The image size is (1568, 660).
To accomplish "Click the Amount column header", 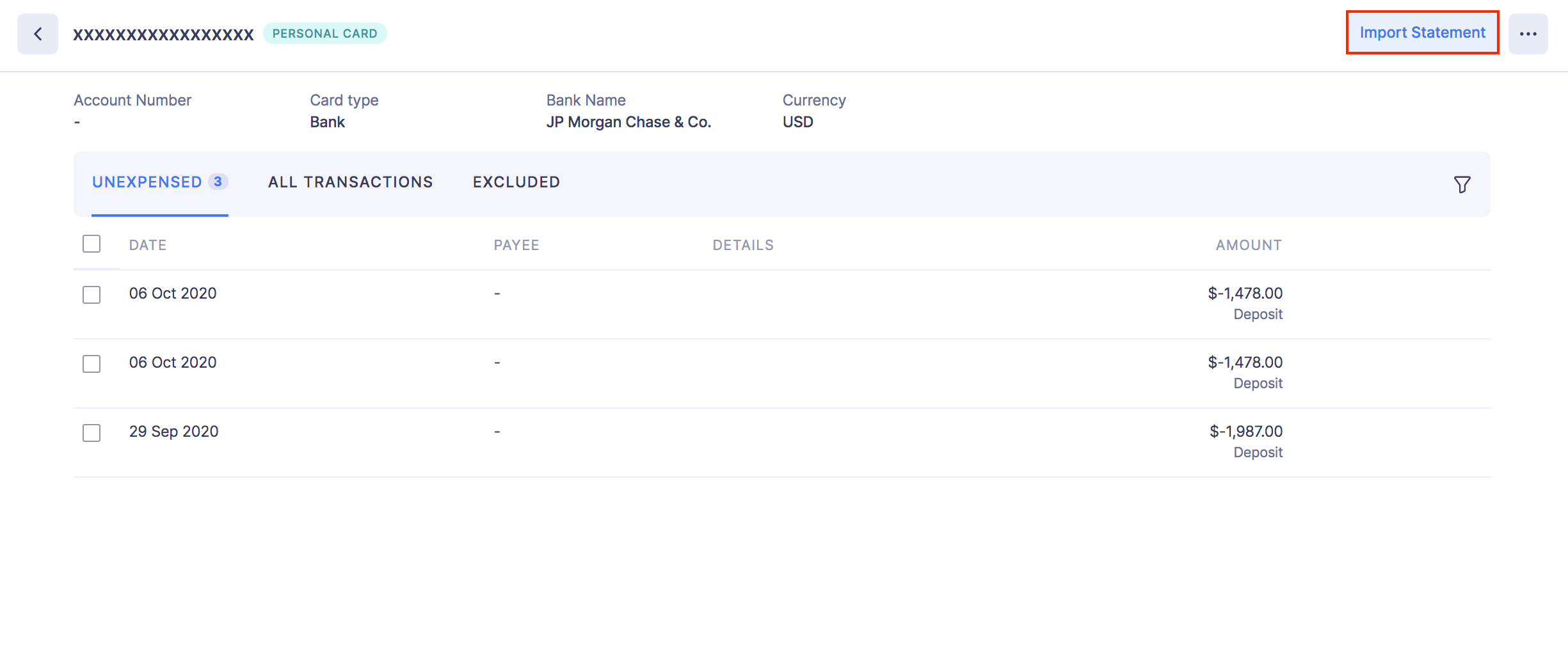I will click(1249, 245).
